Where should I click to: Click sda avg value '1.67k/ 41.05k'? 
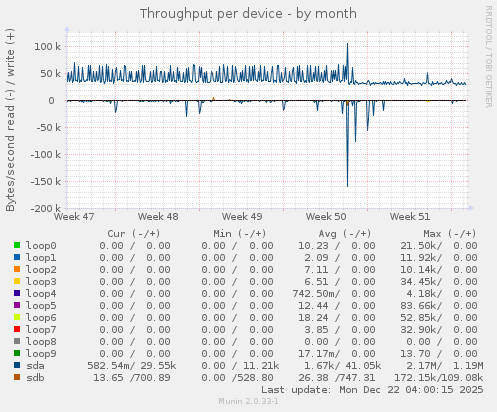tap(342, 366)
